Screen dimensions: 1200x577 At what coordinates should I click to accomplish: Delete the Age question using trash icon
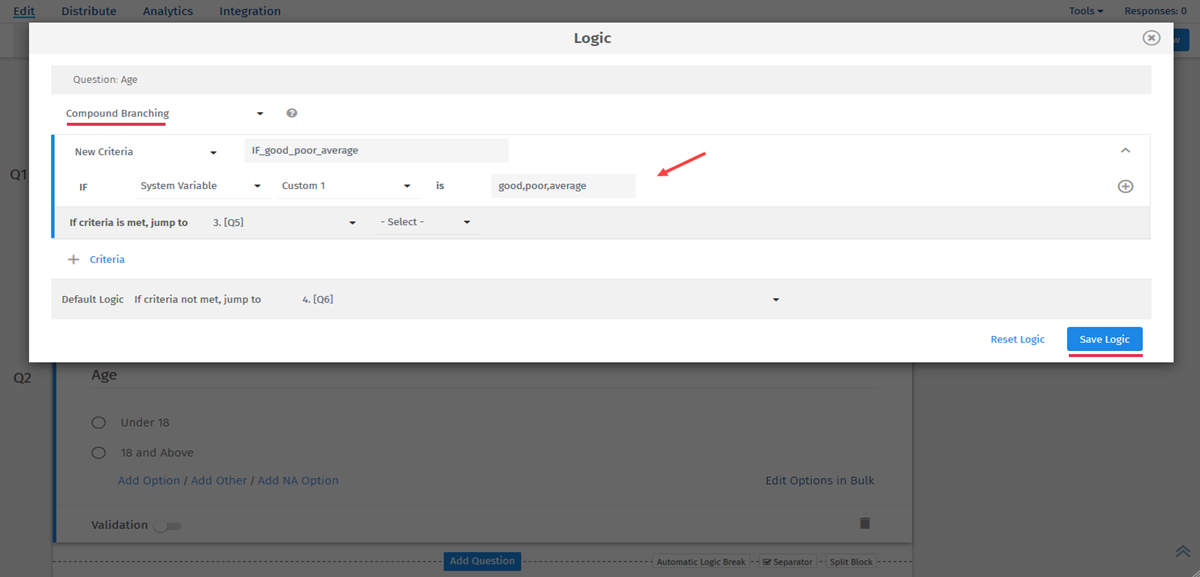[866, 524]
